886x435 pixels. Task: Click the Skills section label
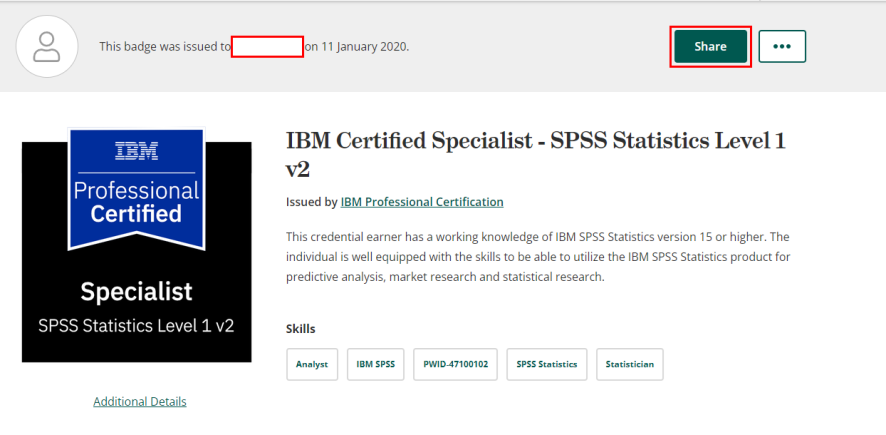pyautogui.click(x=301, y=329)
